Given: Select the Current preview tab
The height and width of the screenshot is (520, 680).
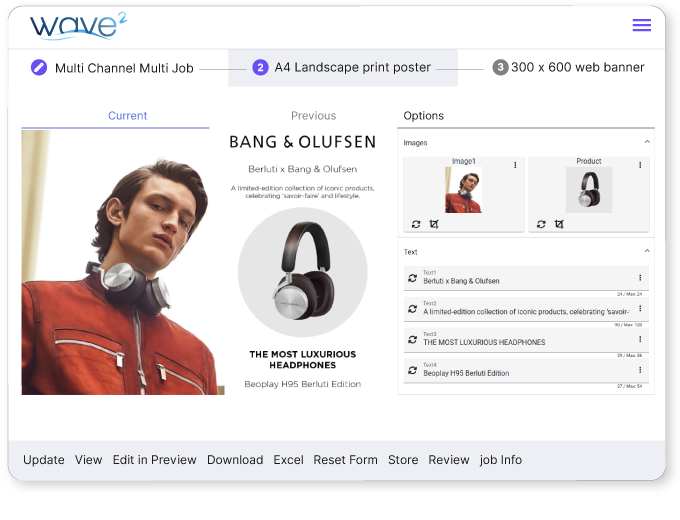Looking at the screenshot, I should click(x=127, y=116).
